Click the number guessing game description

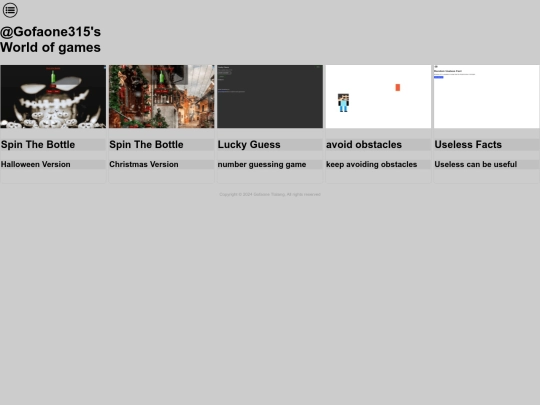tap(262, 164)
